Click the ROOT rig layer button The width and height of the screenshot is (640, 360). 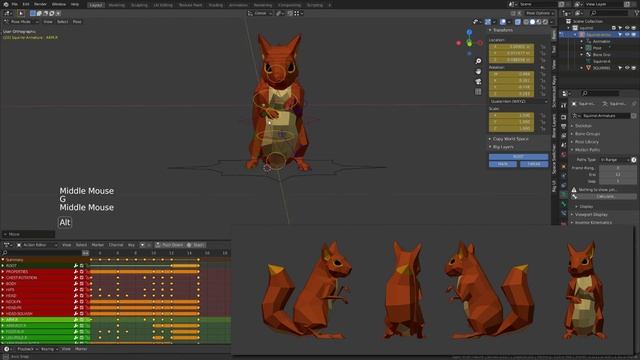click(x=518, y=157)
